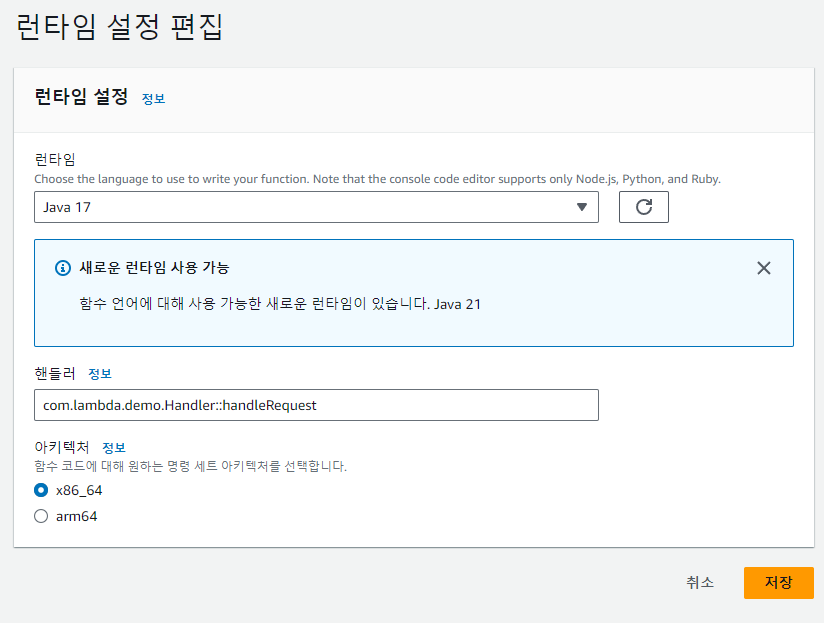Click the info icon in the notice banner

[x=63, y=268]
